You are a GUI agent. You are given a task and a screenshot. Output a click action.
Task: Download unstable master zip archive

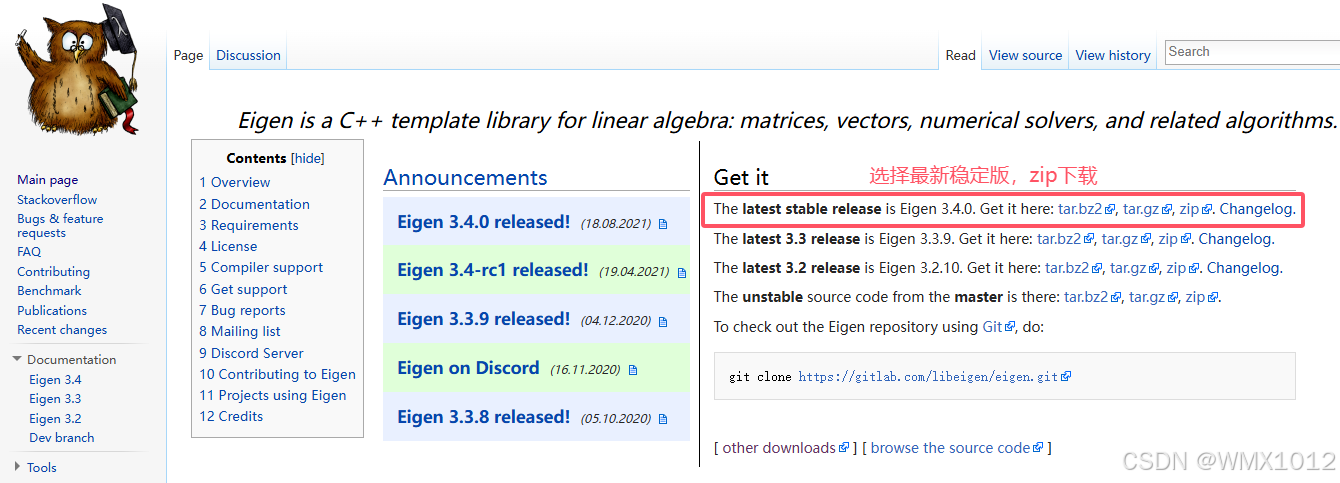1201,297
